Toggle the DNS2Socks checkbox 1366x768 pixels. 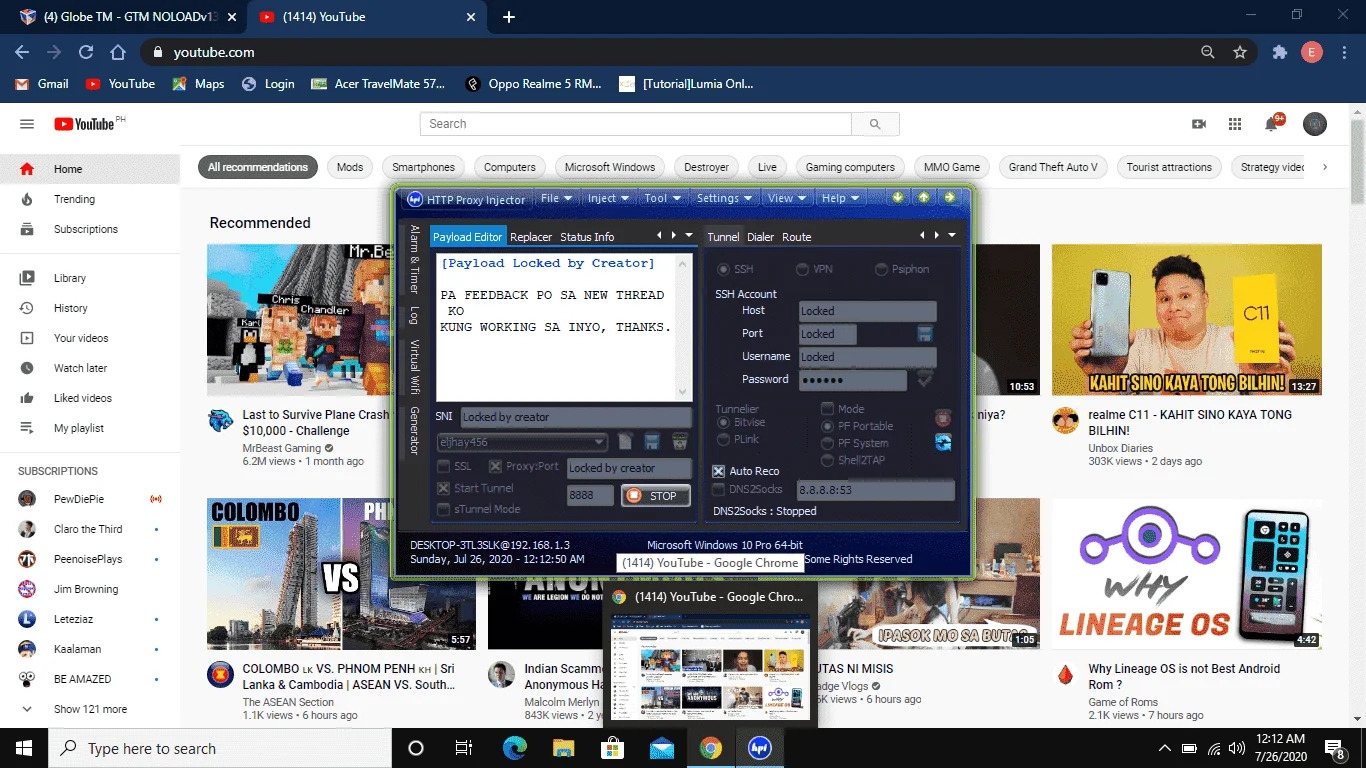pyautogui.click(x=718, y=489)
